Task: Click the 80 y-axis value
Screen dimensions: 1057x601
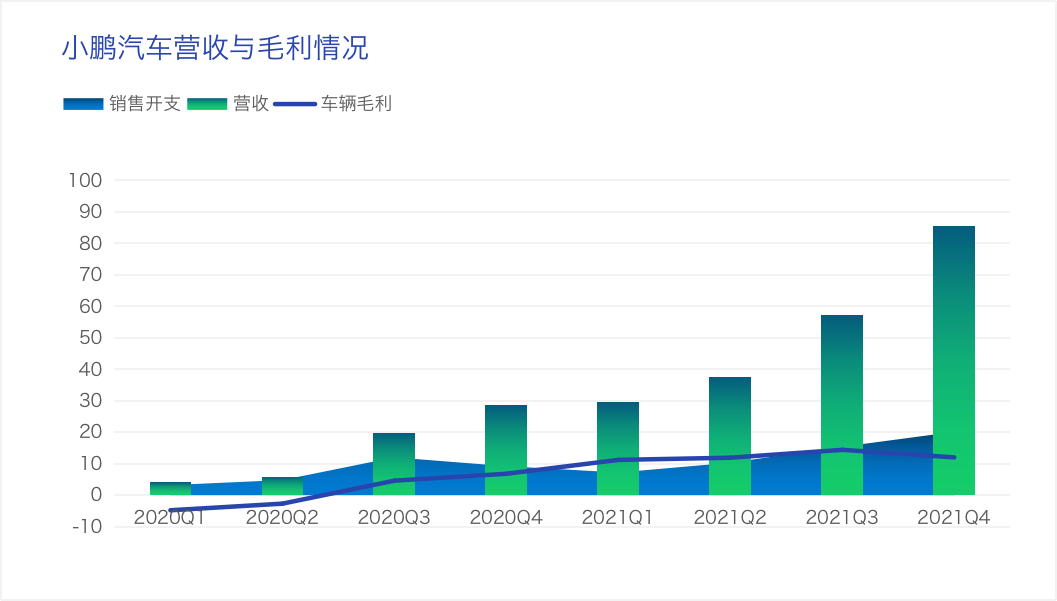Action: tap(90, 243)
